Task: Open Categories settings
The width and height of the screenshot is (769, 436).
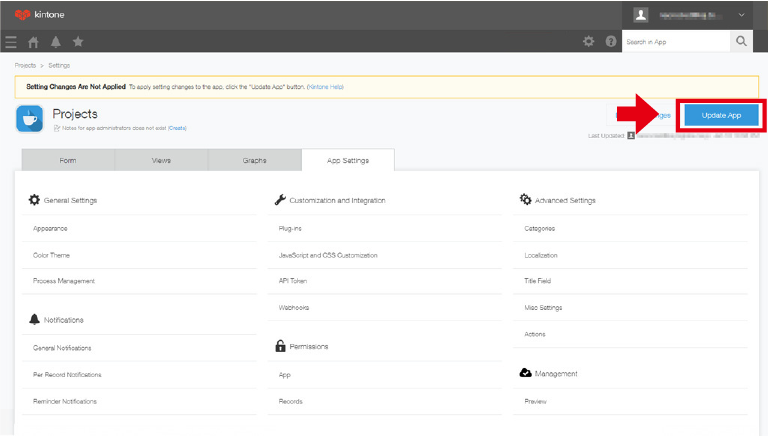Action: tap(539, 229)
